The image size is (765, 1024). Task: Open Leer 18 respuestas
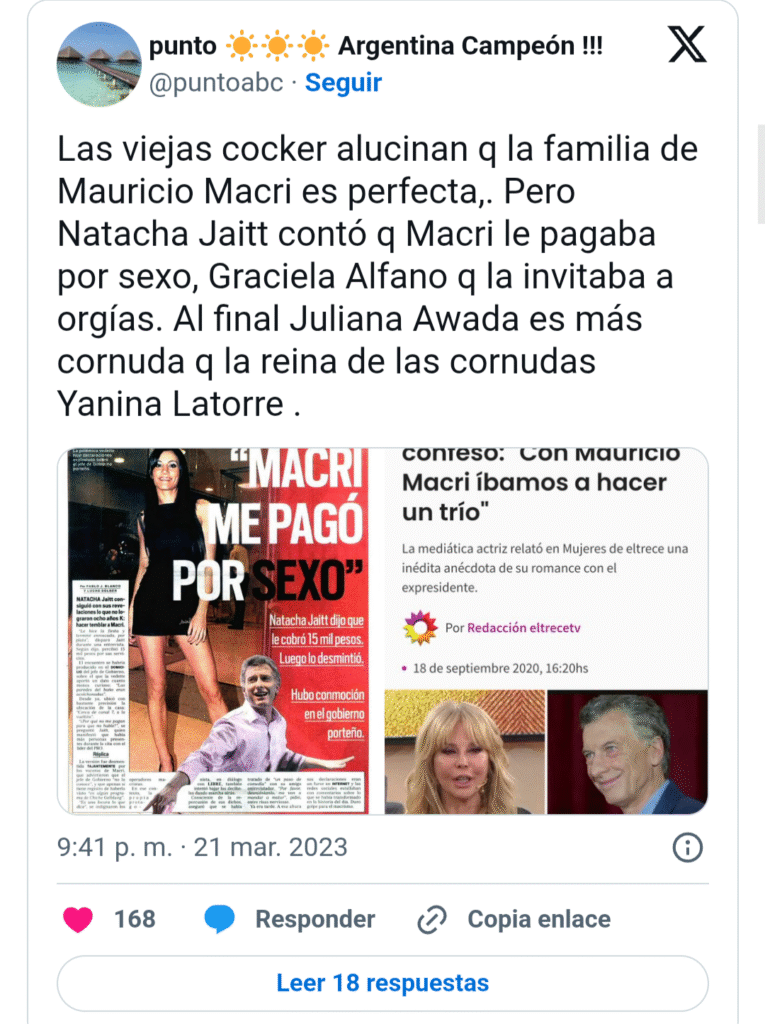pos(383,984)
